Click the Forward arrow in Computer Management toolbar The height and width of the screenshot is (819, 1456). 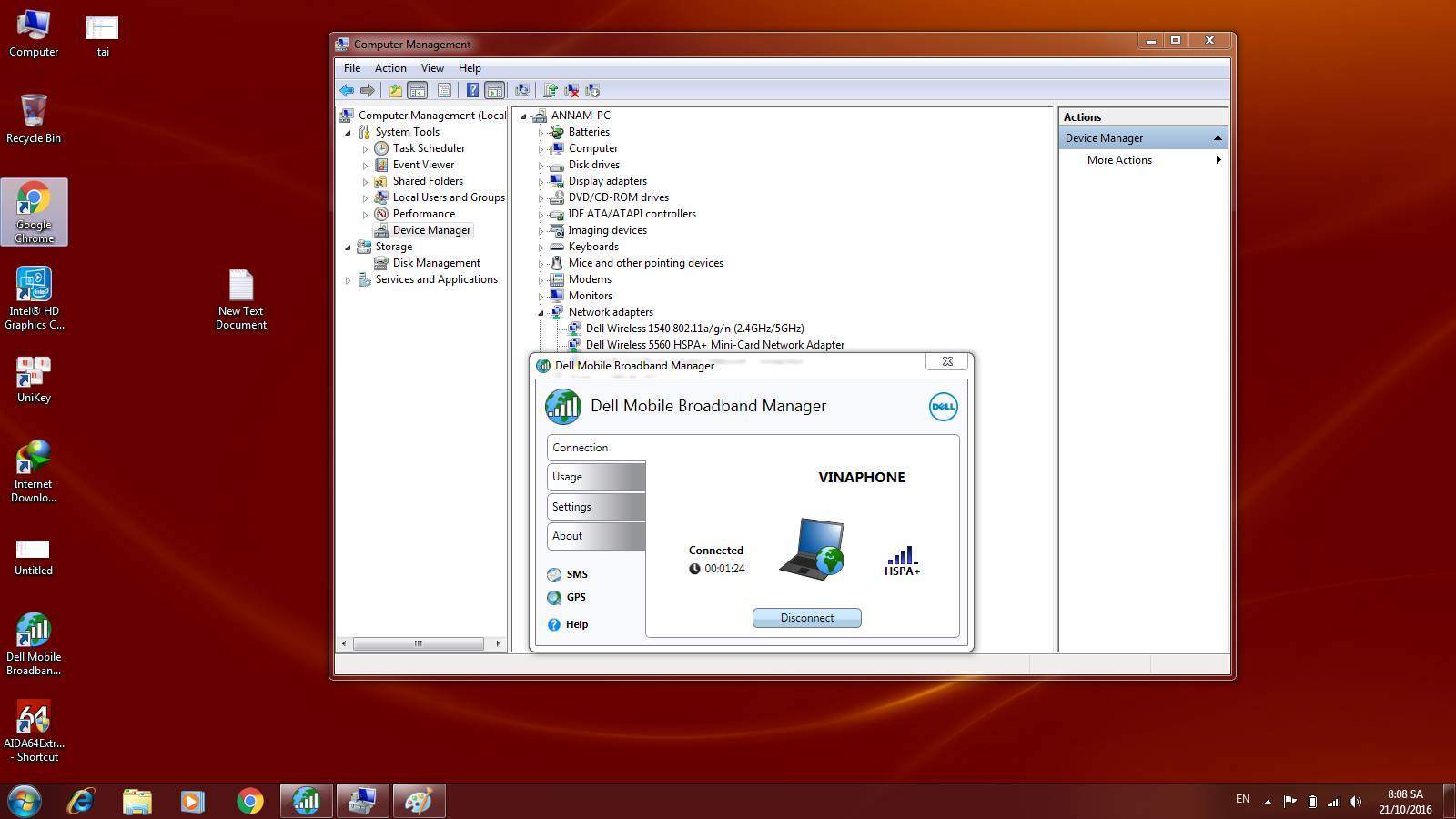tap(368, 90)
